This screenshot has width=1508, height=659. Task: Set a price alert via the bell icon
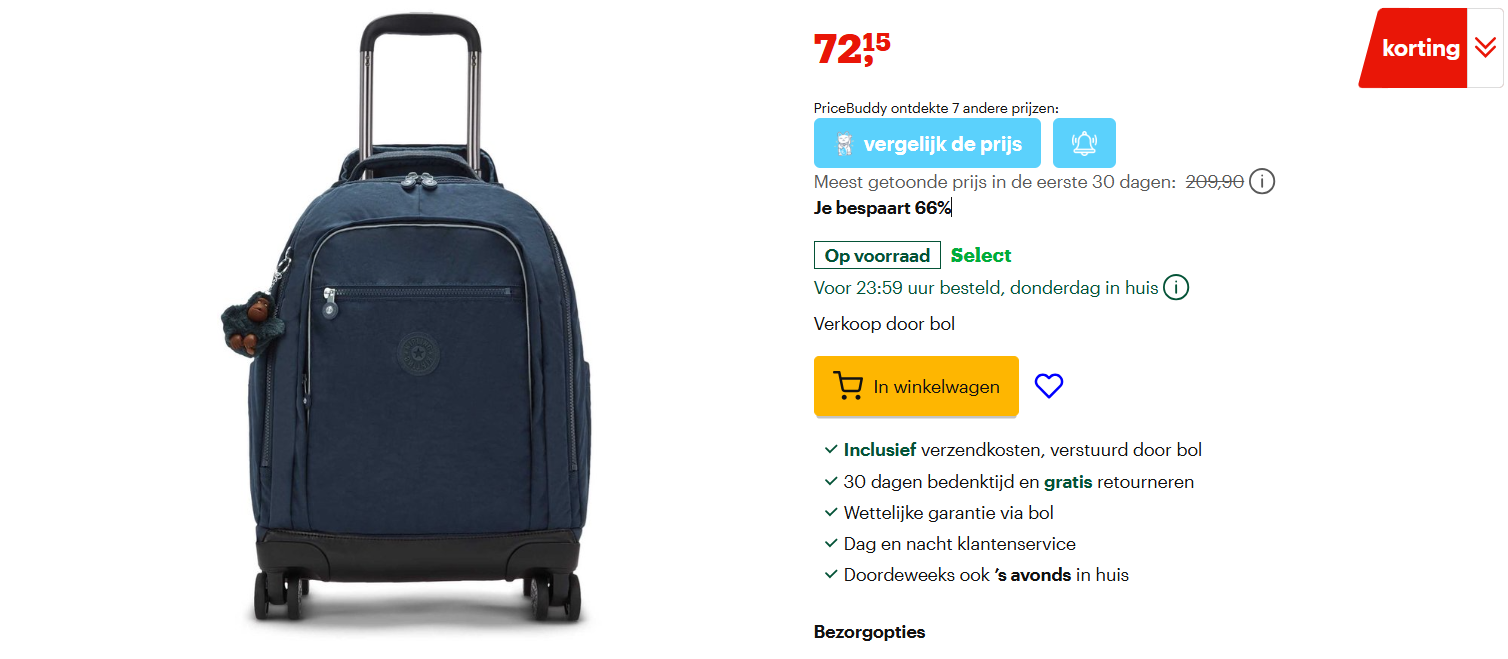pos(1084,142)
